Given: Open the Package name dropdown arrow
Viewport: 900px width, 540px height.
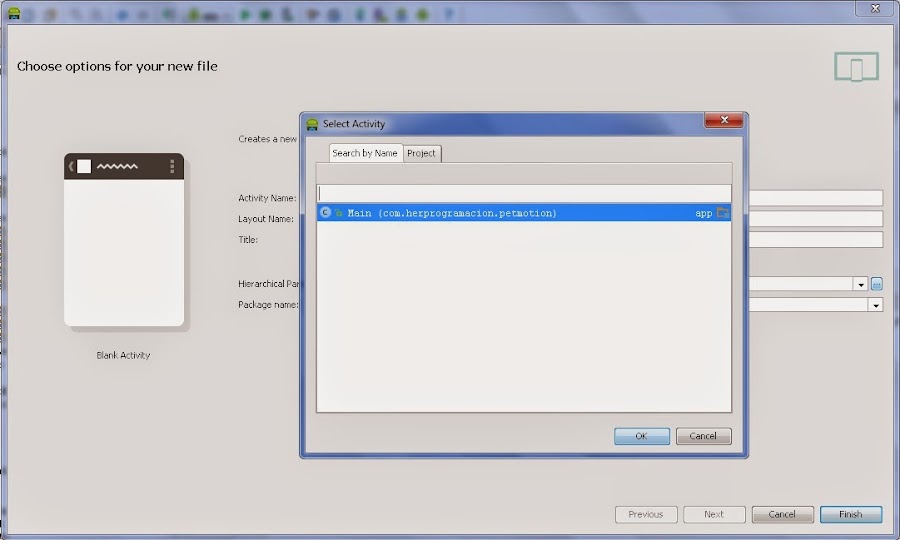Looking at the screenshot, I should click(875, 305).
